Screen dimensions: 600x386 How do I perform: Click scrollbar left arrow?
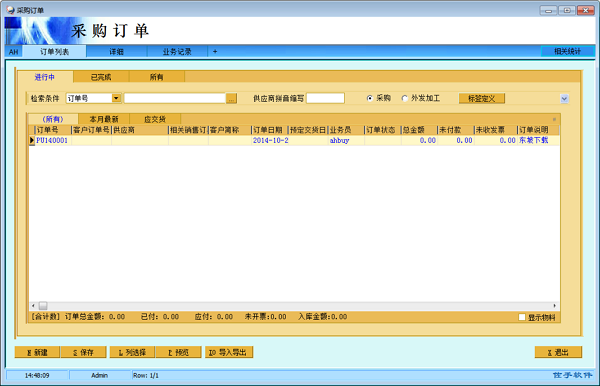coord(33,306)
